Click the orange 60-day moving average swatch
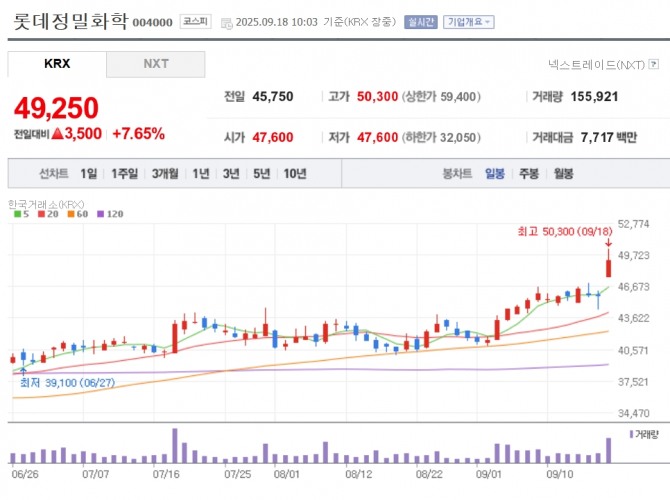Viewport: 670px width, 500px height. point(71,214)
